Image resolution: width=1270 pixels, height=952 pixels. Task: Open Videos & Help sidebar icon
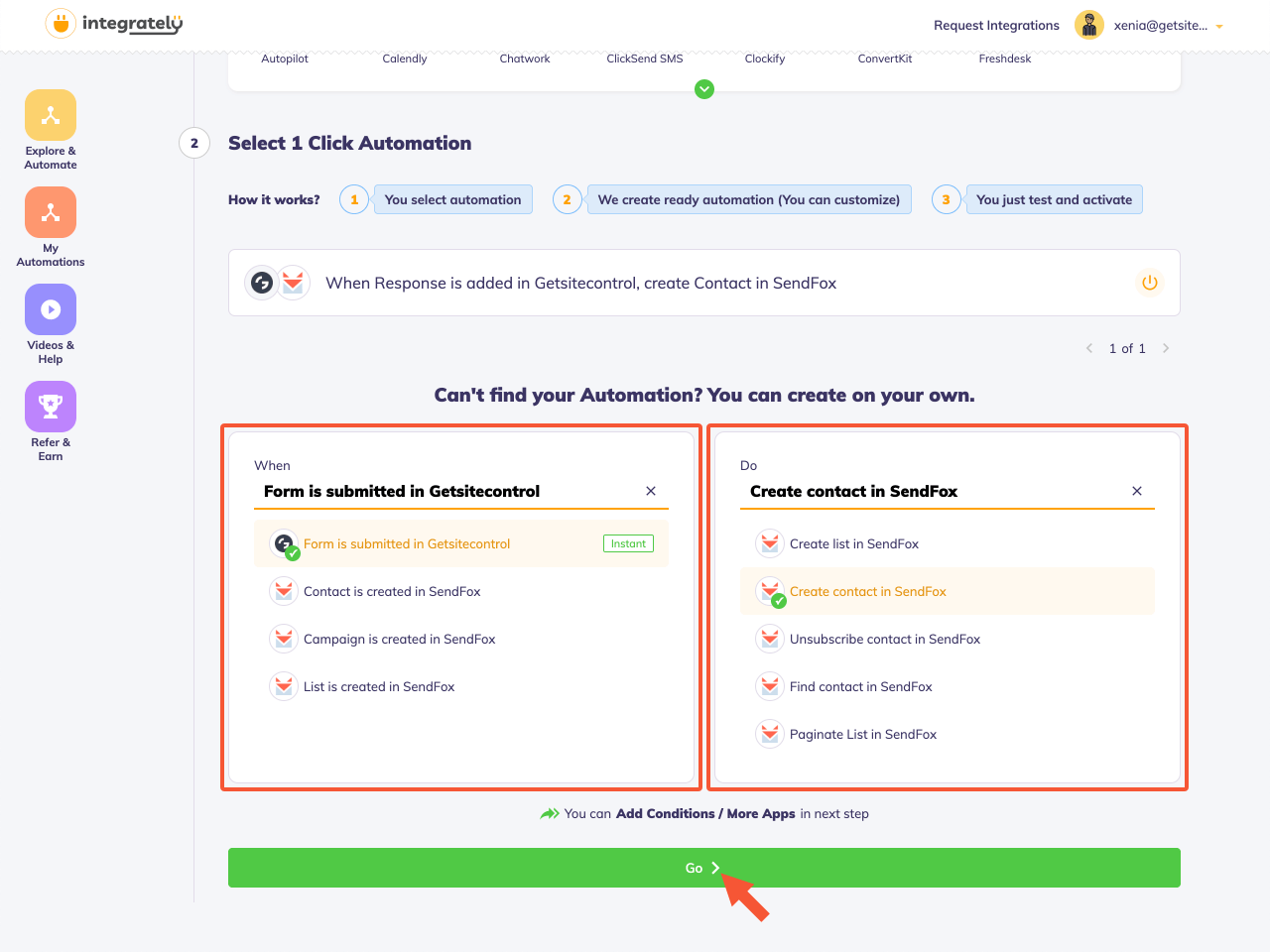51,310
